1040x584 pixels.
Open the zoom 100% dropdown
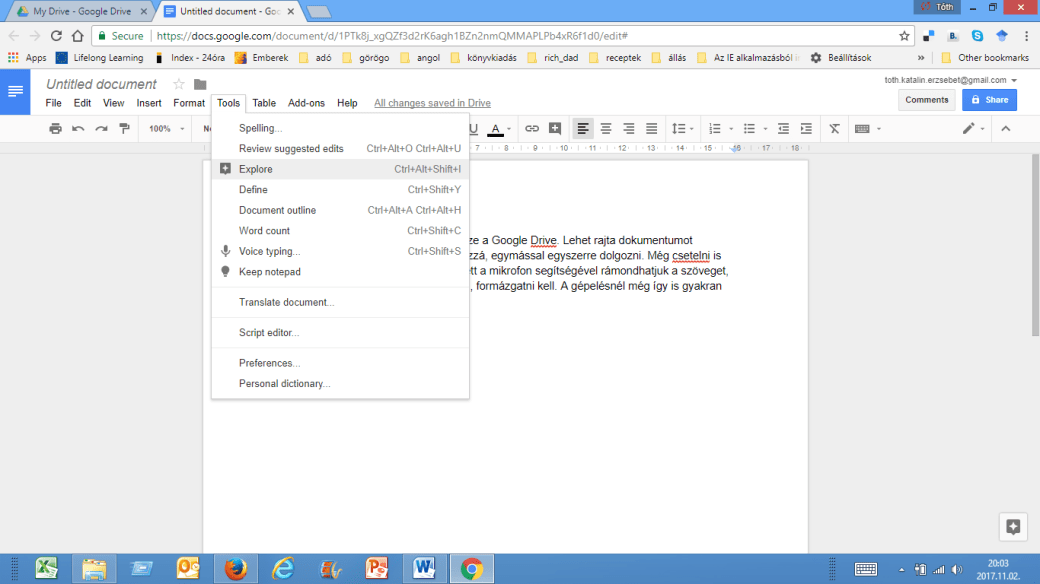165,129
